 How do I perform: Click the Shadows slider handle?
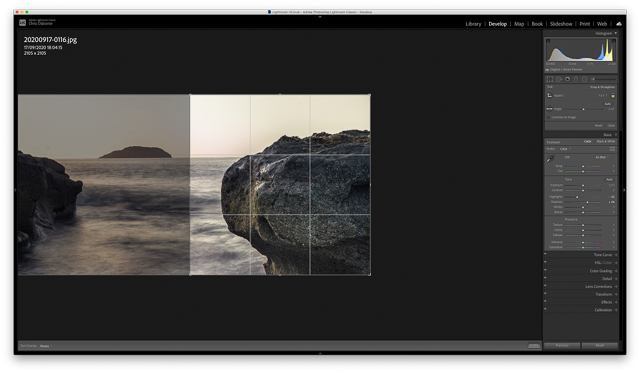pyautogui.click(x=587, y=202)
